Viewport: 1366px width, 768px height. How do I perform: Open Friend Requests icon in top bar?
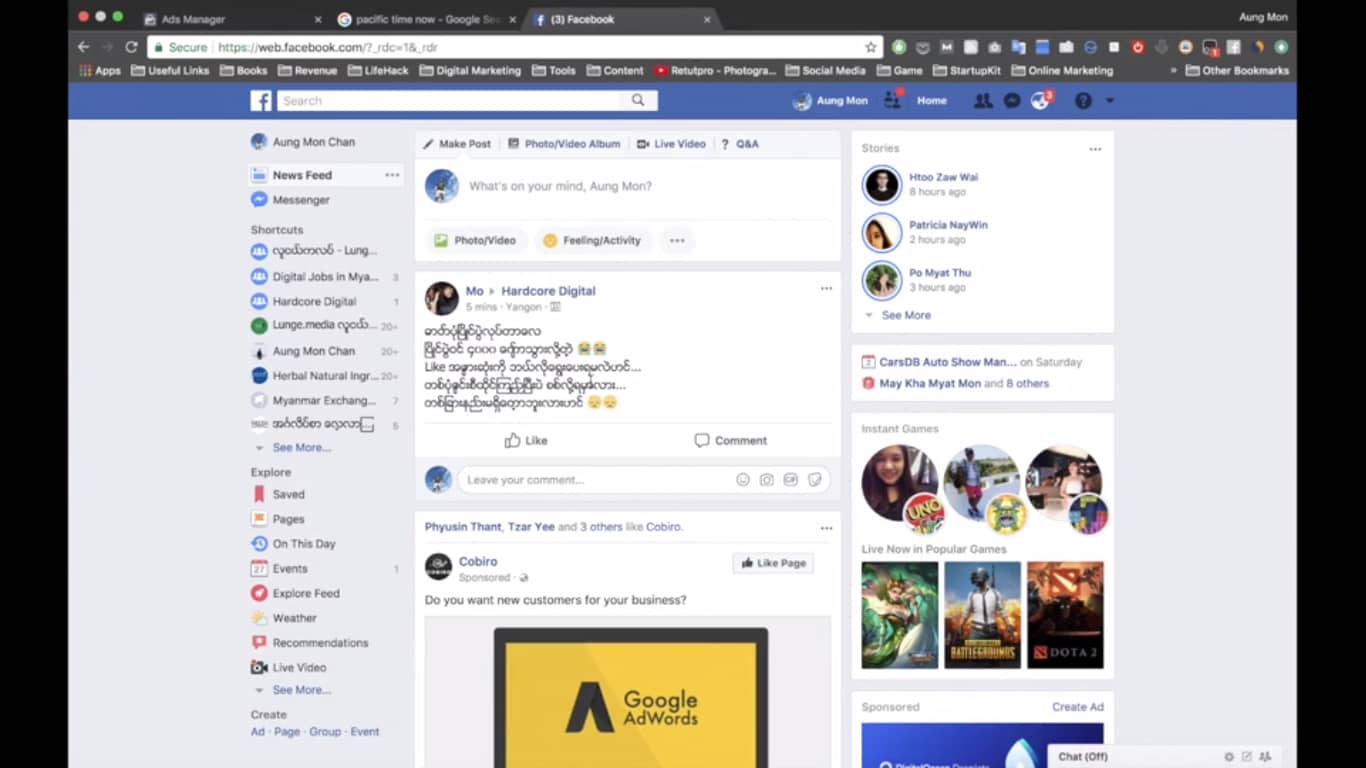pyautogui.click(x=983, y=100)
